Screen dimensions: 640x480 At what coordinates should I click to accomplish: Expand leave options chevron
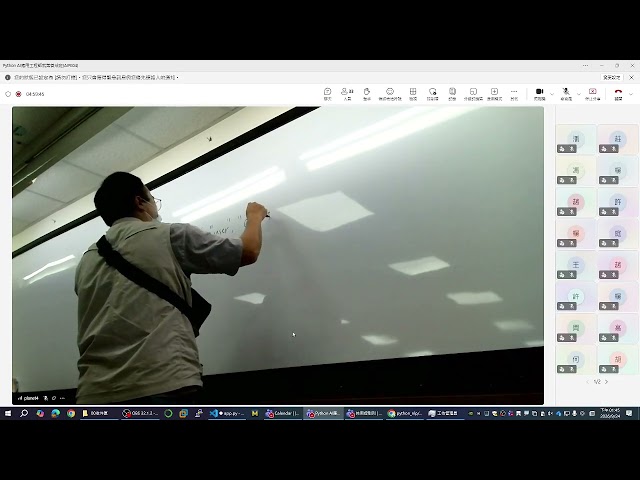click(x=631, y=94)
